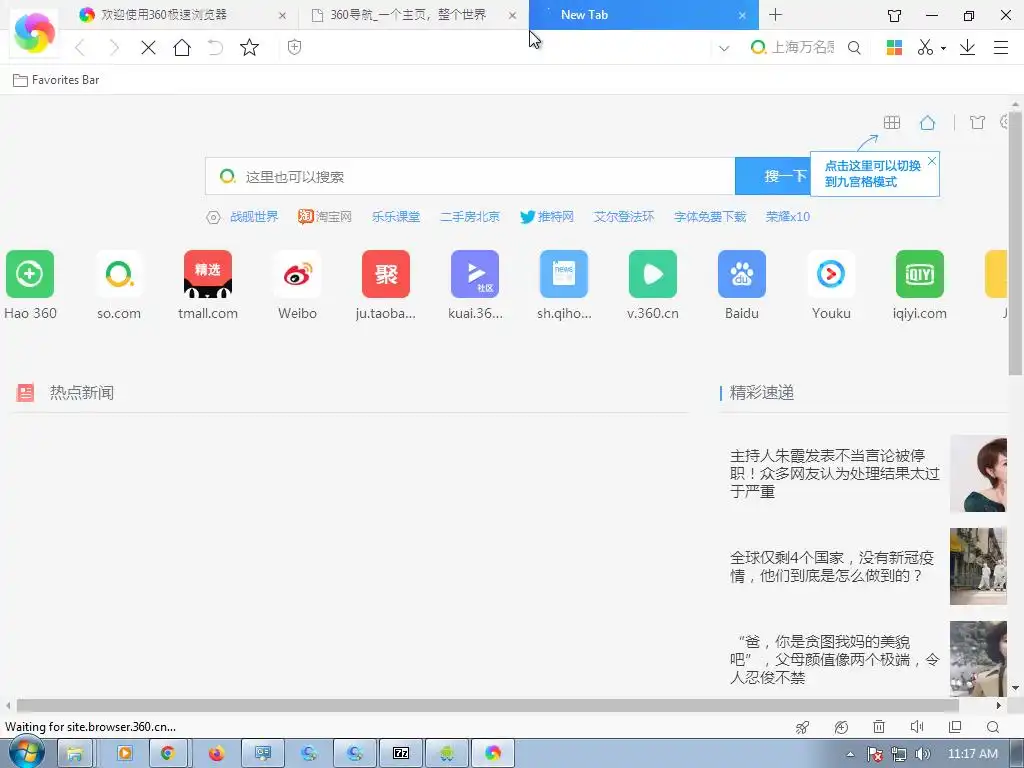Switch to nine-grid mode icon
1024x768 pixels.
pyautogui.click(x=891, y=122)
